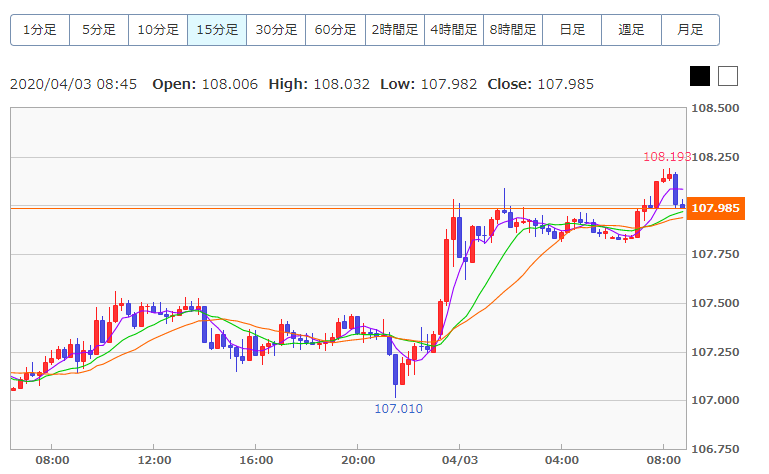Click the 04:00 time axis label

[562, 460]
